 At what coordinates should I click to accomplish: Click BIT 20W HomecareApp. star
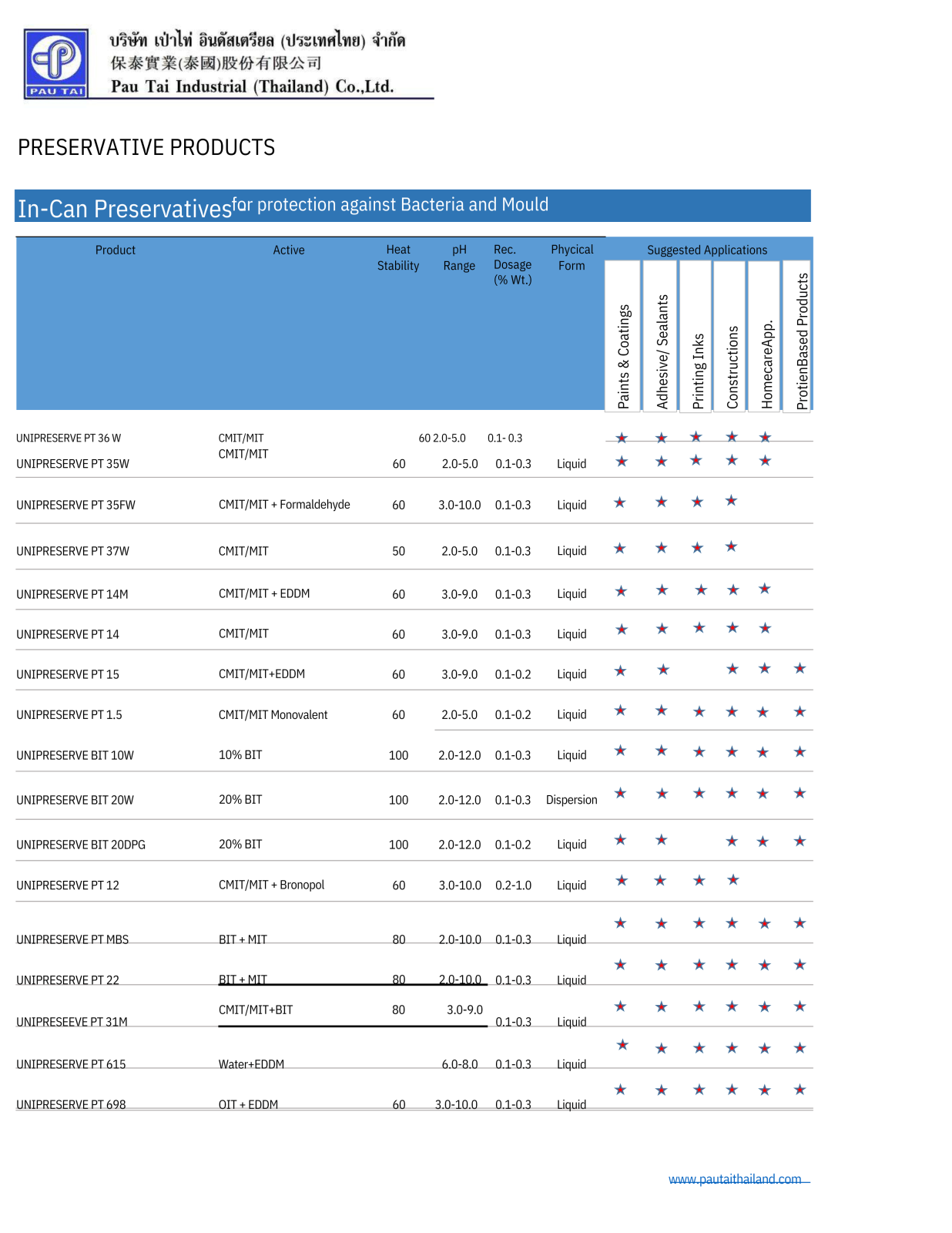pyautogui.click(x=763, y=794)
